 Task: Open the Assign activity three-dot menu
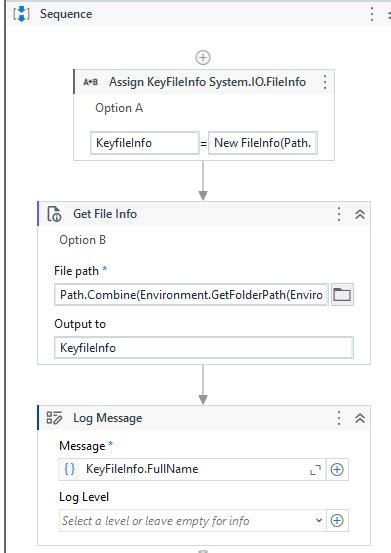[x=325, y=82]
